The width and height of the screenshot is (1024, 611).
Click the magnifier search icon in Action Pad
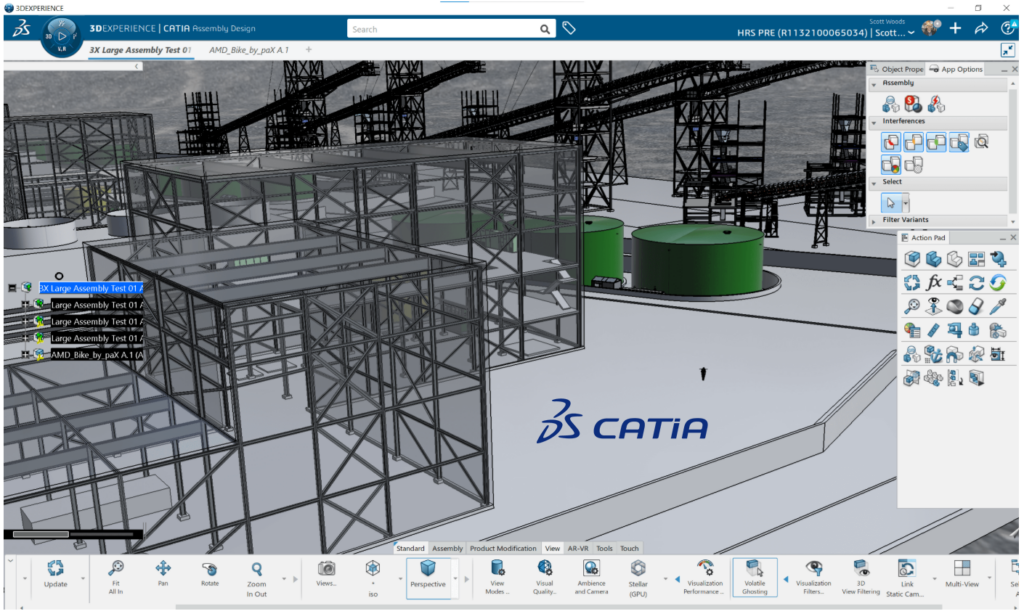point(912,306)
